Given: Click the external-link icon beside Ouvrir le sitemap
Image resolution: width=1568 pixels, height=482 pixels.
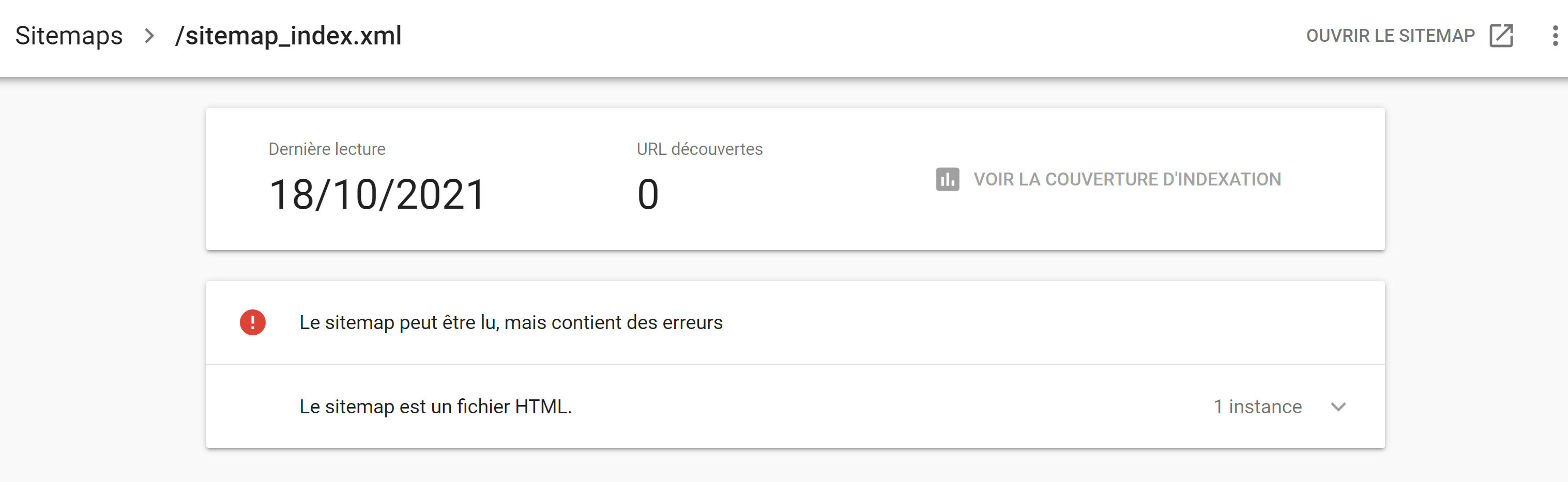Looking at the screenshot, I should pos(1501,36).
